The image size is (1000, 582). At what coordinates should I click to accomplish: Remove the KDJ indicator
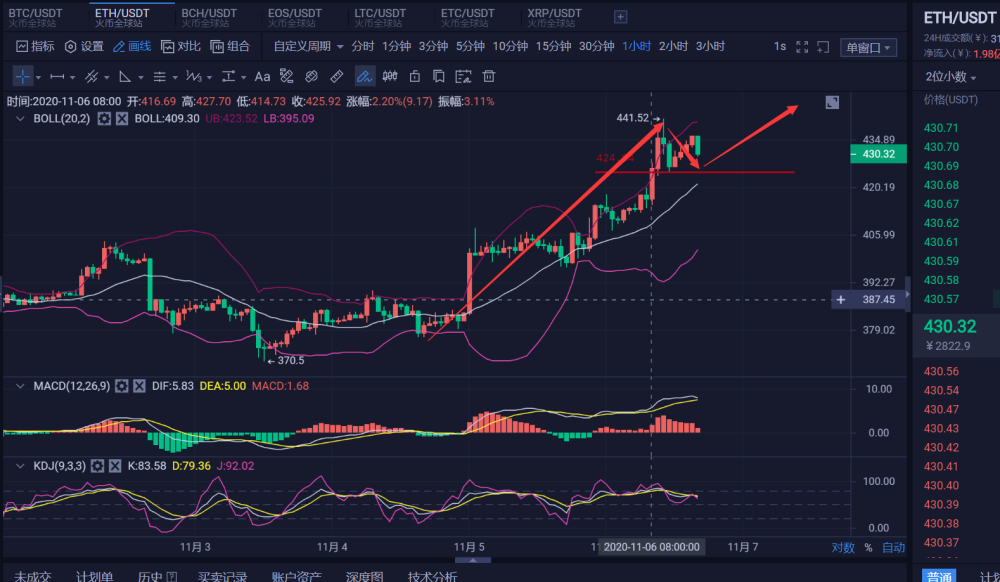click(x=115, y=466)
